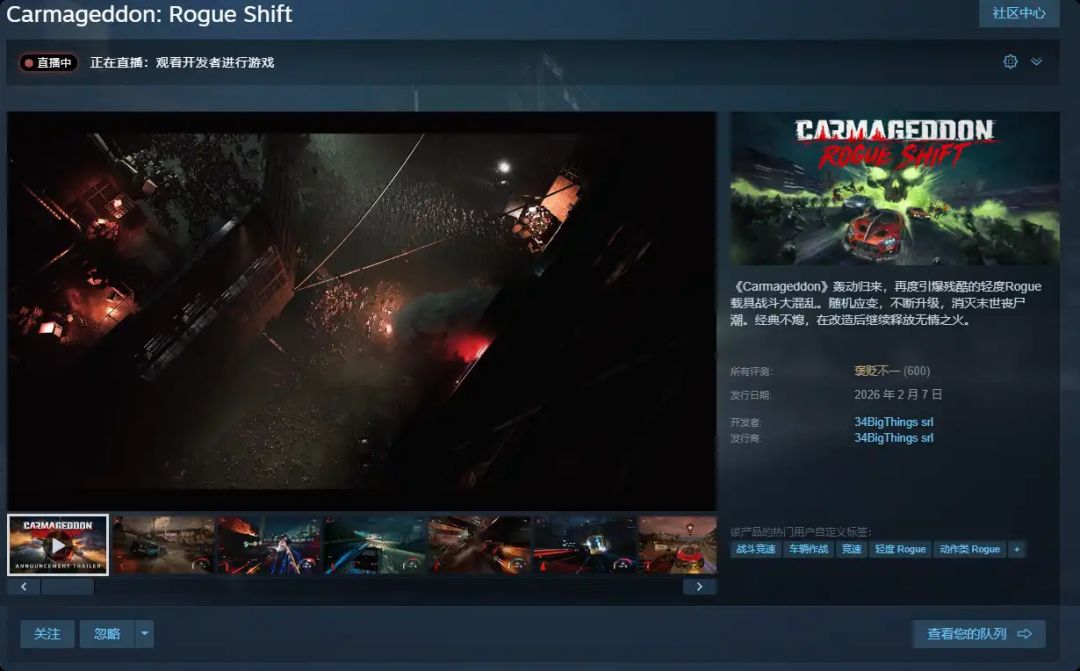The height and width of the screenshot is (671, 1080).
Task: Open the 社区中心 community hub button
Action: click(1019, 13)
